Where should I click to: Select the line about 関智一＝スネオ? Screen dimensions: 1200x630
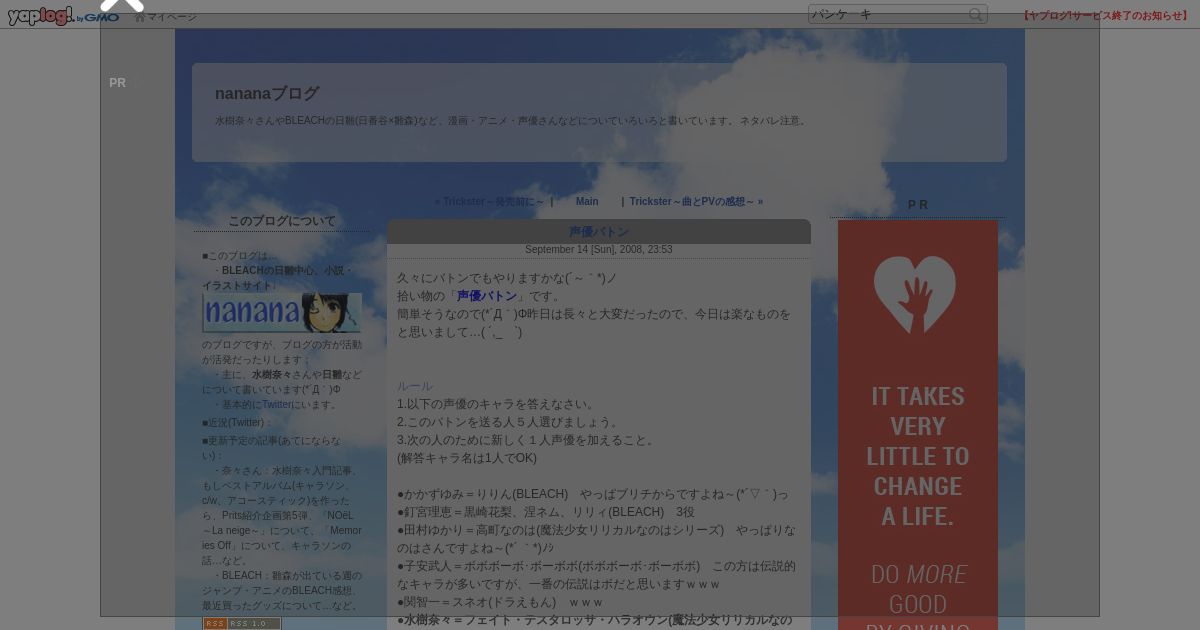click(x=500, y=602)
